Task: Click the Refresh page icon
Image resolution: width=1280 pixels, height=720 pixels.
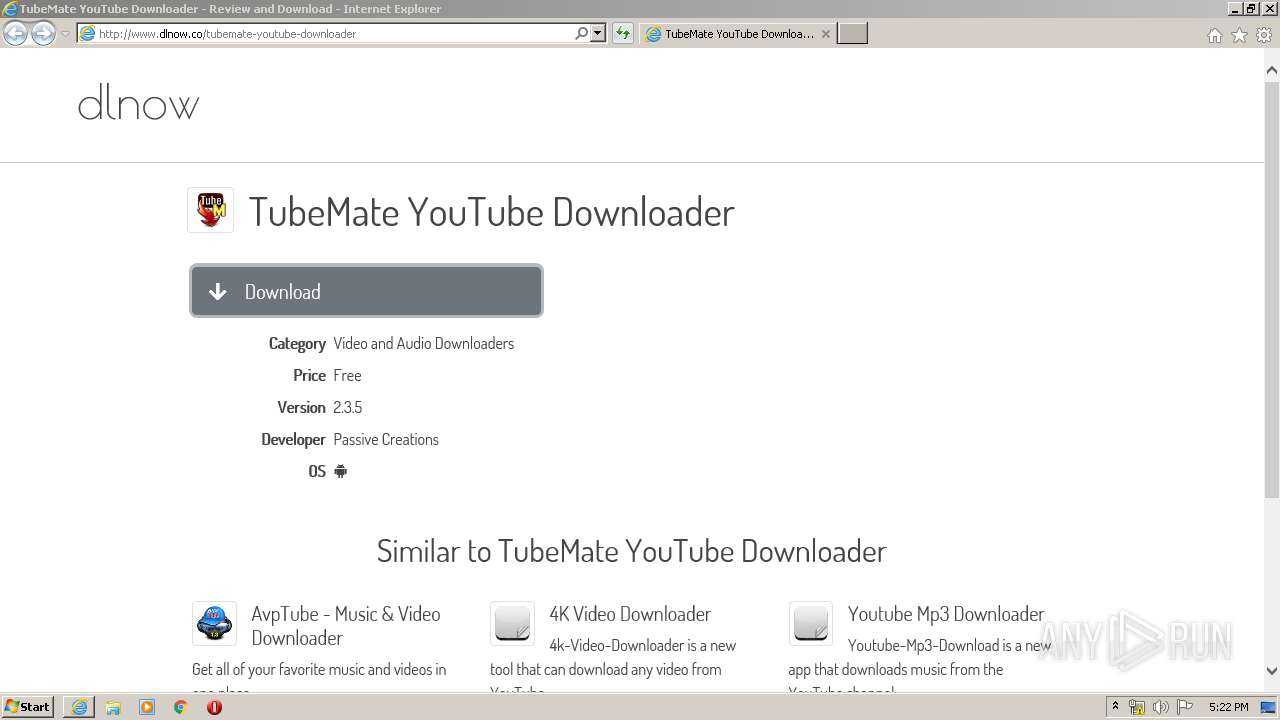Action: pos(623,33)
